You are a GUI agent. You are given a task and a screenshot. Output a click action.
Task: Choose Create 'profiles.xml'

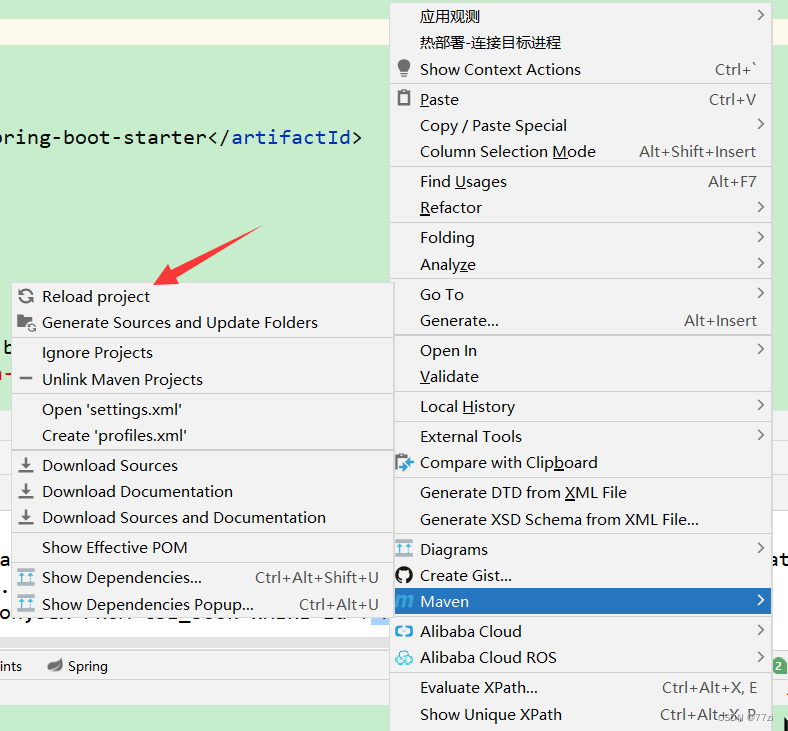point(203,436)
